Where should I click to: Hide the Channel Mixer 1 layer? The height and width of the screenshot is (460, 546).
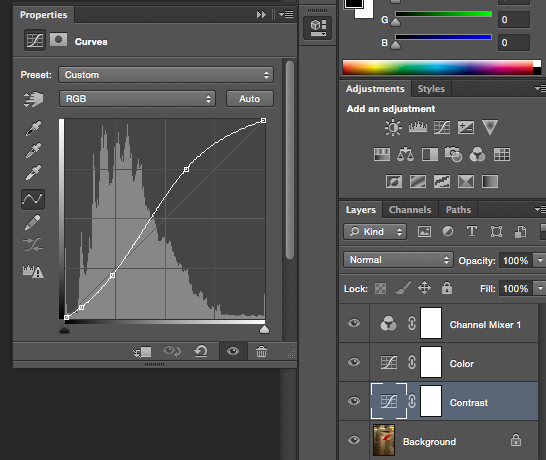point(354,323)
